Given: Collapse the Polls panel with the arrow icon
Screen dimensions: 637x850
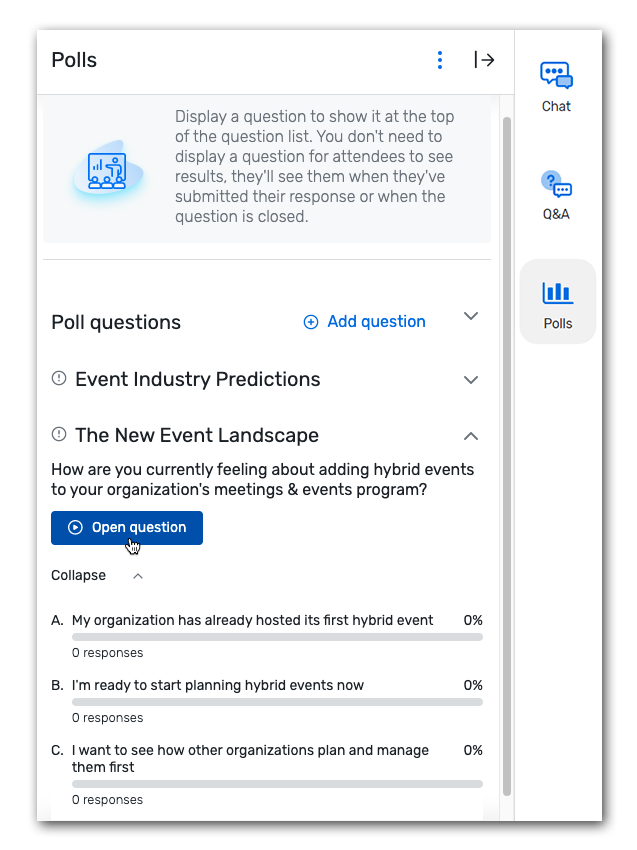Looking at the screenshot, I should [x=484, y=60].
